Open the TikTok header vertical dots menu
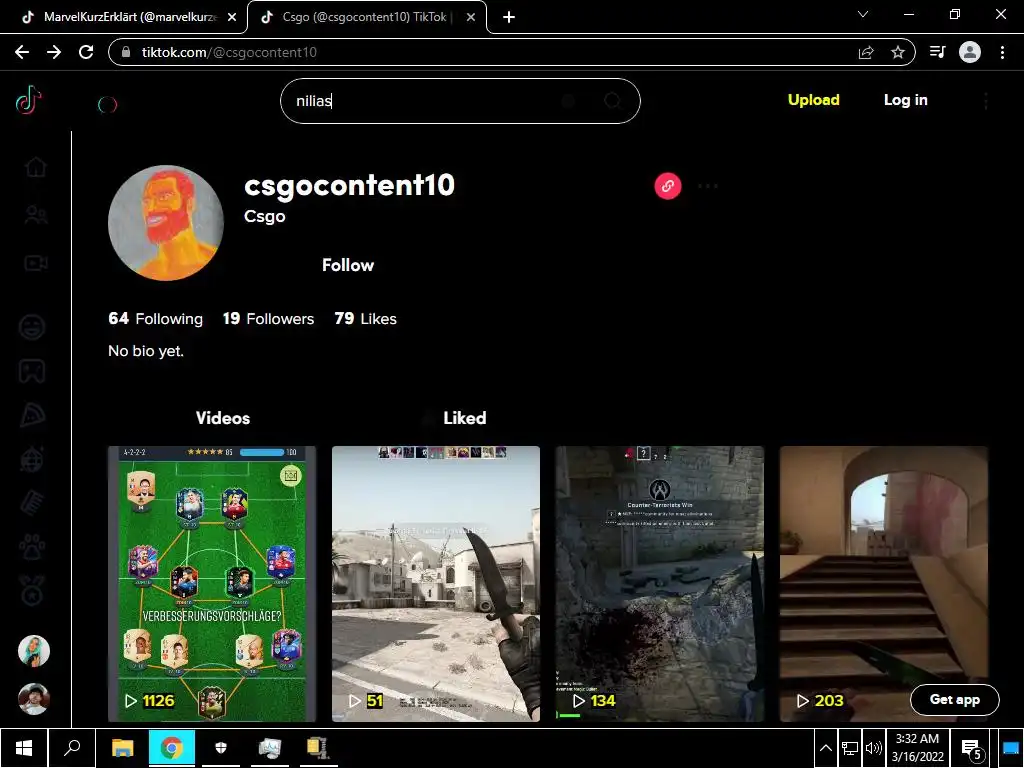1024x768 pixels. pos(986,101)
